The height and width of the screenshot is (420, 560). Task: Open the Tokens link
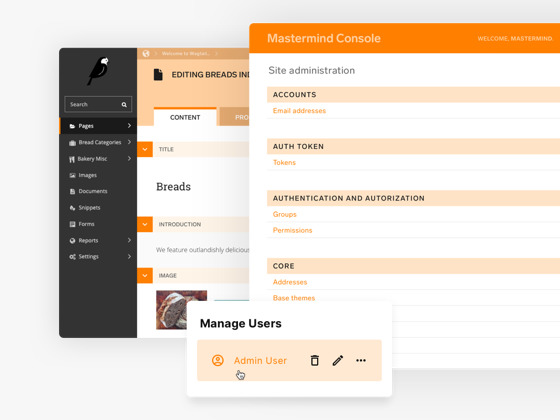click(284, 162)
